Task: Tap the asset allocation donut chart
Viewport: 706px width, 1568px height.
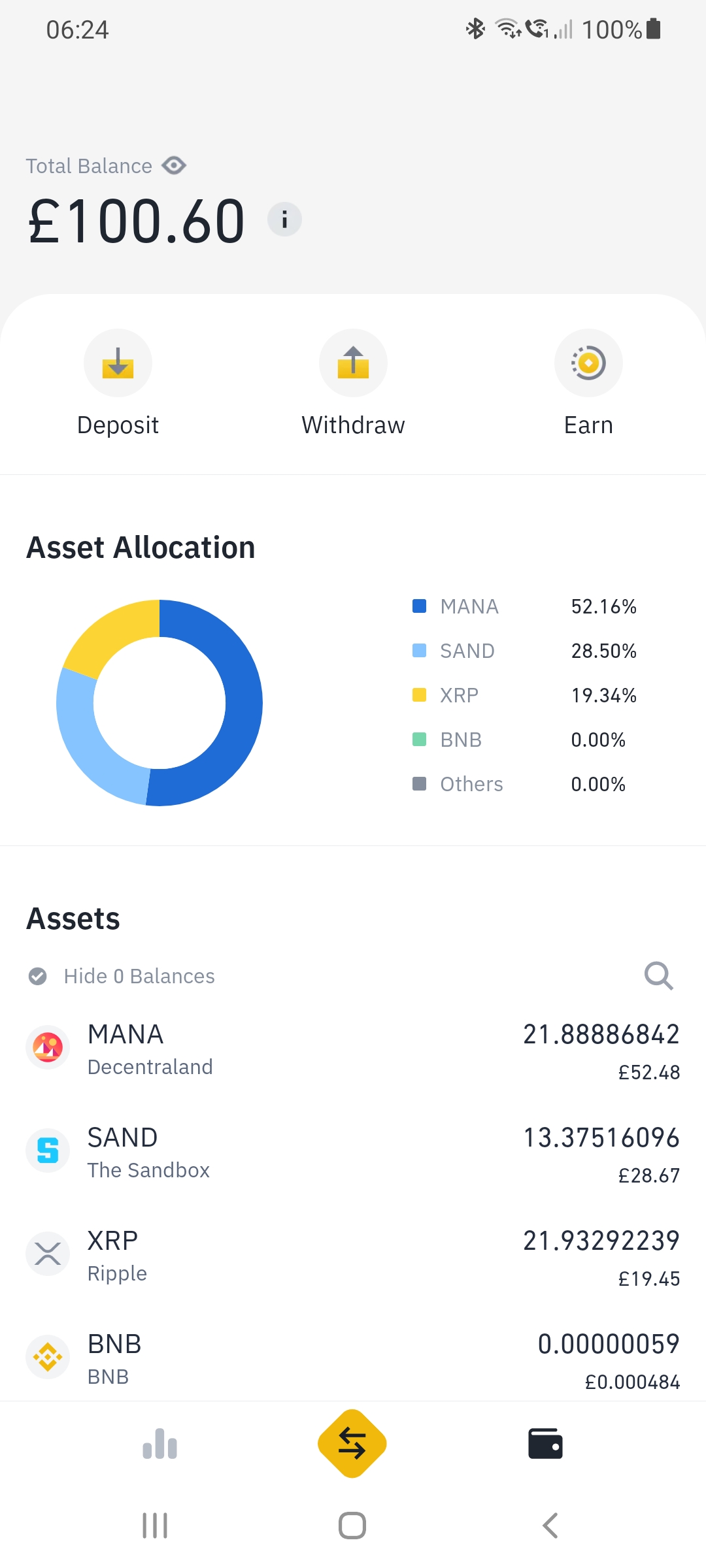Action: pos(160,703)
